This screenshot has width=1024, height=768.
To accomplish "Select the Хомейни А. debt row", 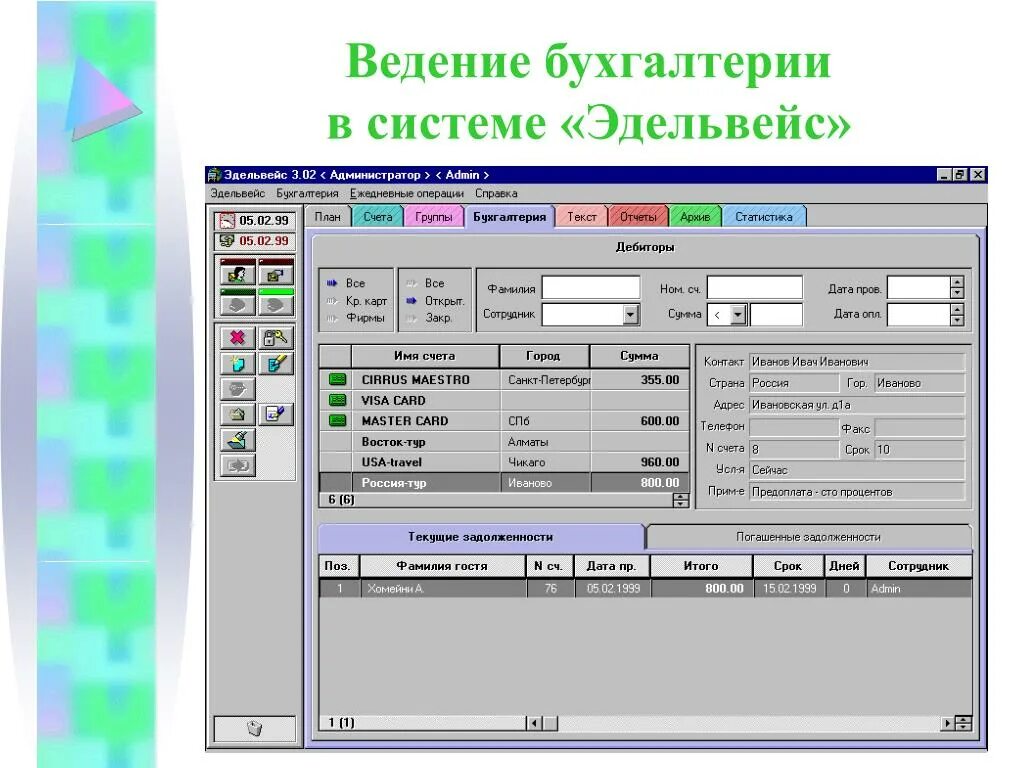I will coord(645,588).
